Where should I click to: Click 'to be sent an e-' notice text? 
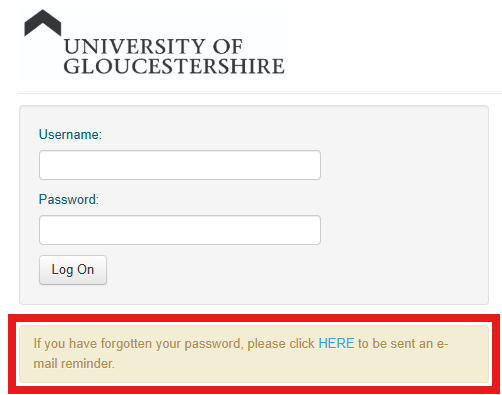[403, 343]
